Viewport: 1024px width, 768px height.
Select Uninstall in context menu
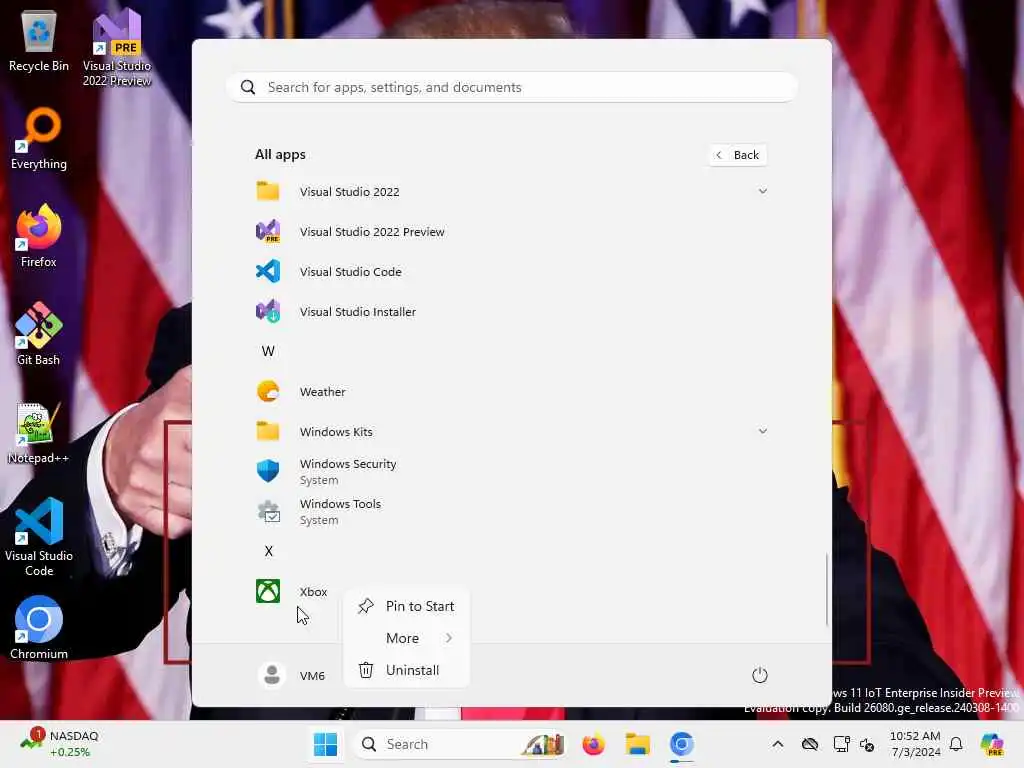coord(406,670)
